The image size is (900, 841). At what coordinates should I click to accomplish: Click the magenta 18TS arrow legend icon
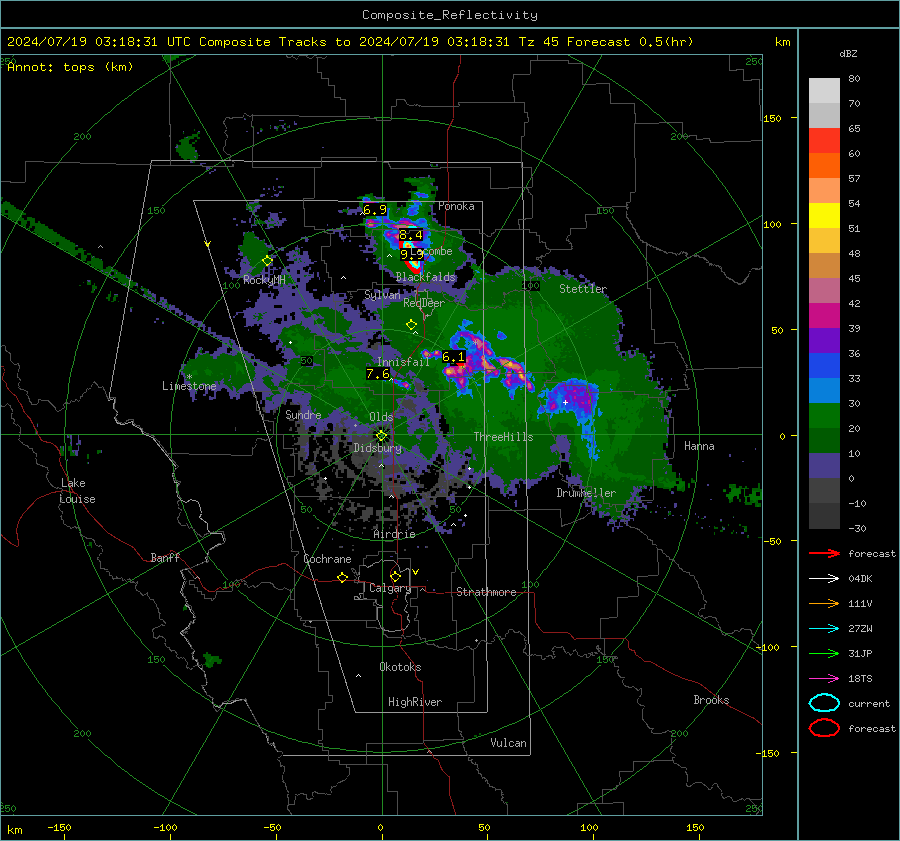(824, 679)
